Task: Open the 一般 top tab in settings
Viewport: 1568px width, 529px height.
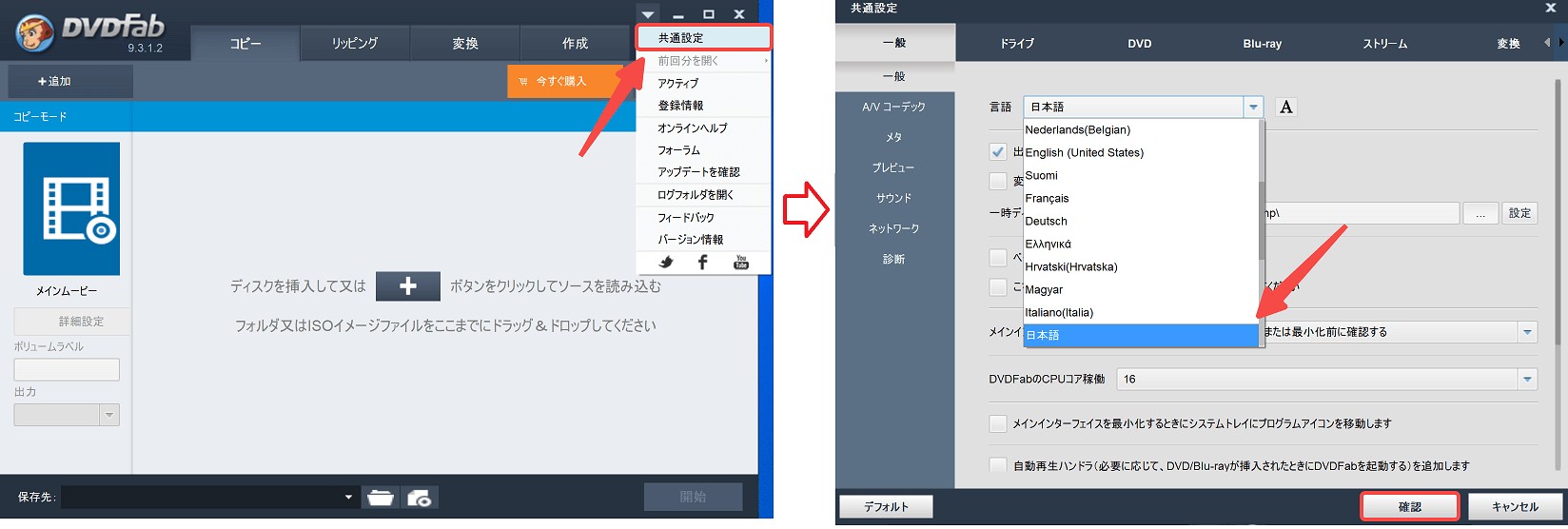Action: [894, 43]
